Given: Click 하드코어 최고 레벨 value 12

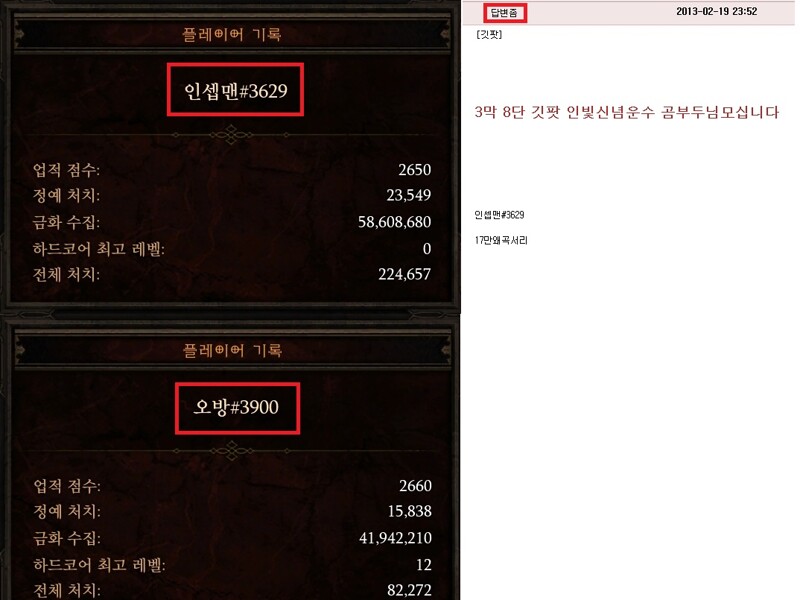Looking at the screenshot, I should pos(424,565).
